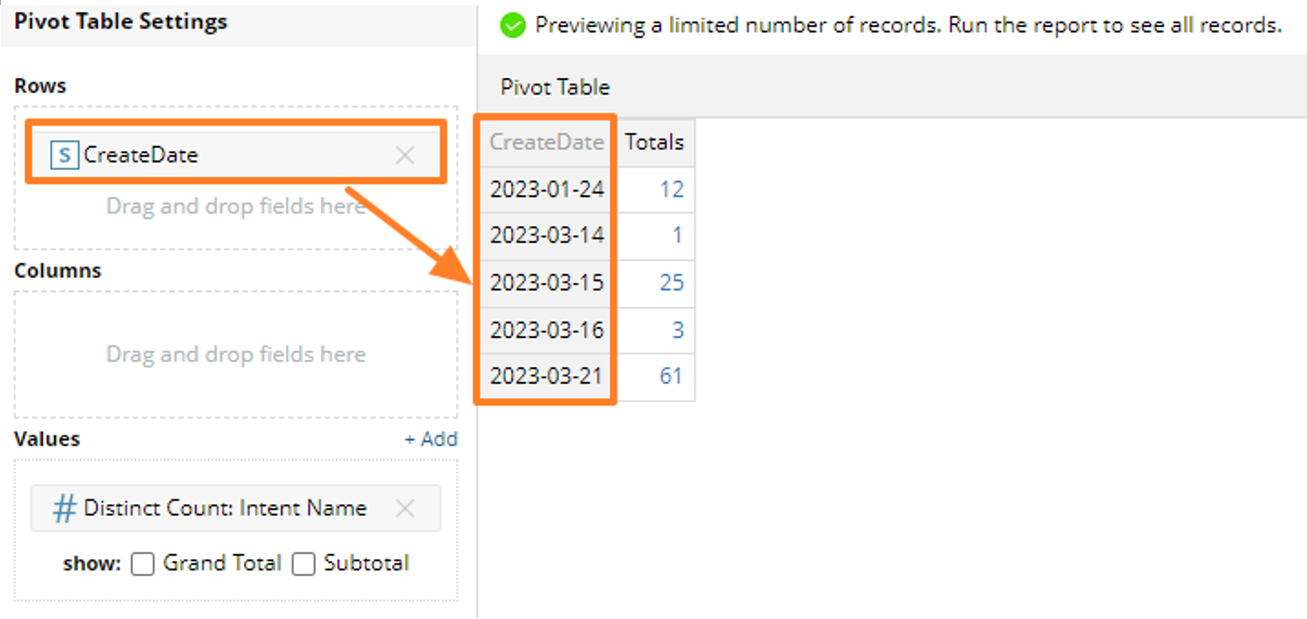Click the + Add link in Values
Viewport: 1307px width, 619px height.
(431, 439)
